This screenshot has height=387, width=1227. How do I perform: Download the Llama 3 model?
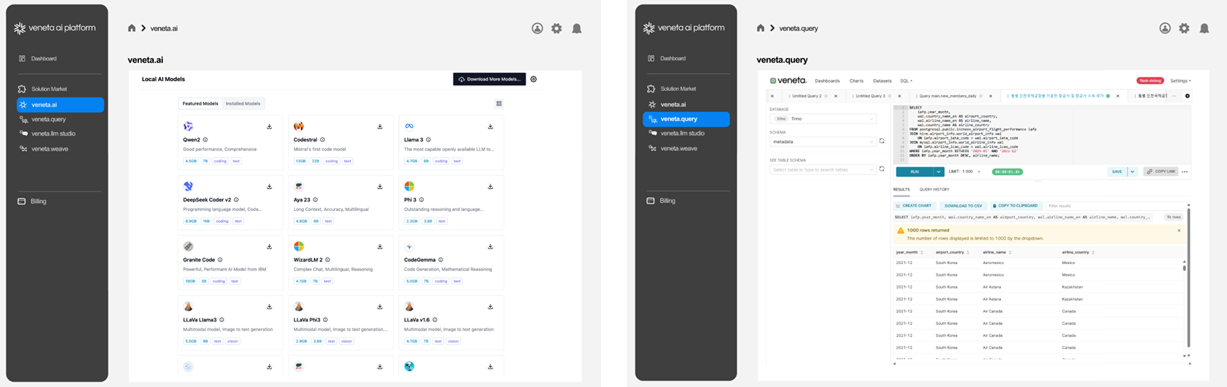(490, 127)
